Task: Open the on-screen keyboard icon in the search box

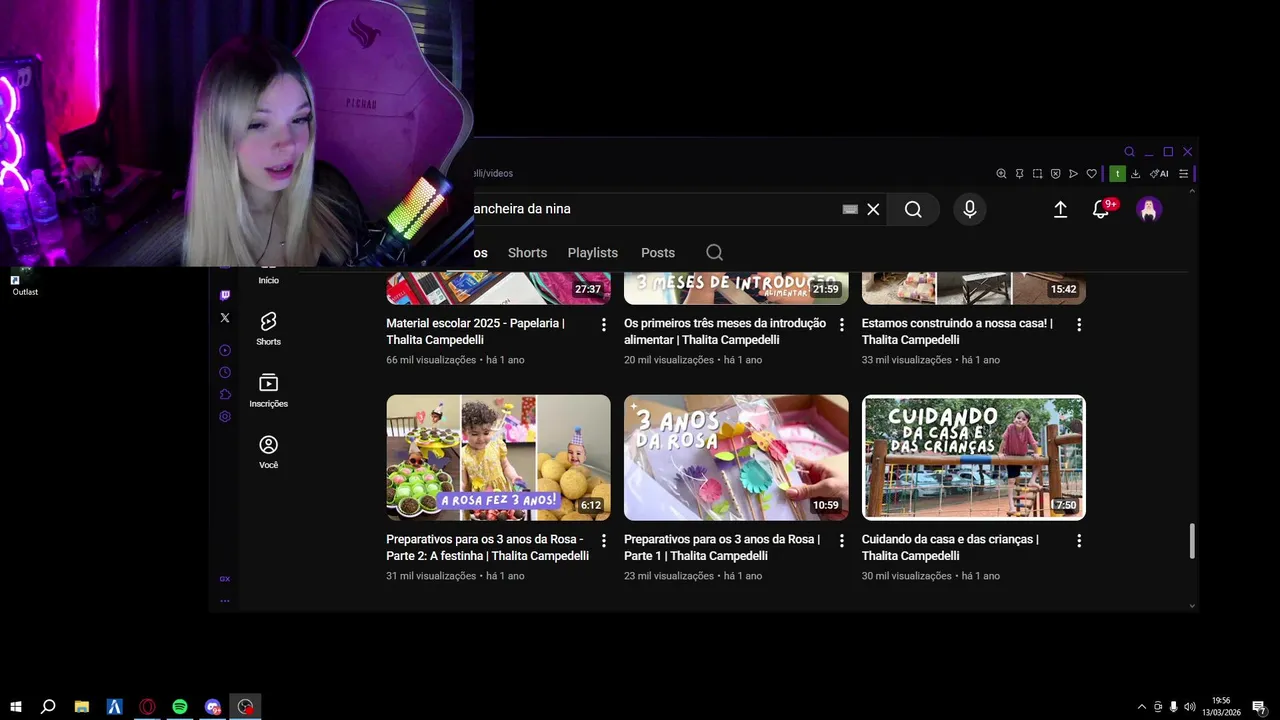Action: (850, 209)
